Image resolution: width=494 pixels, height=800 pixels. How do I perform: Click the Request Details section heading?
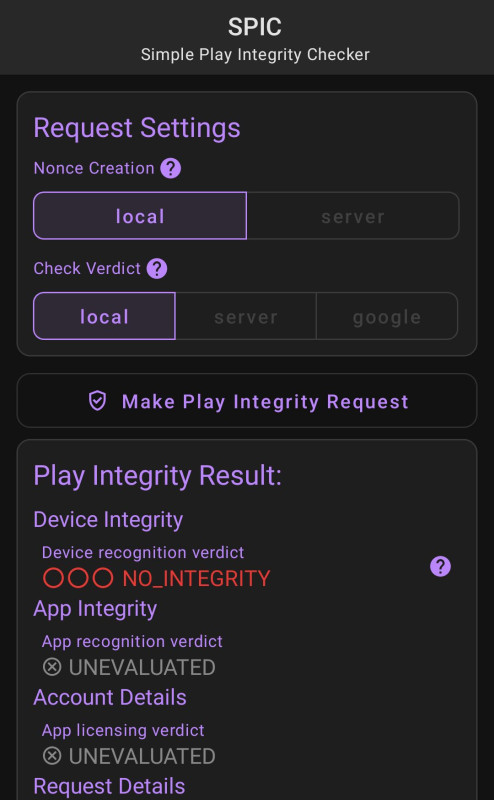(x=109, y=786)
